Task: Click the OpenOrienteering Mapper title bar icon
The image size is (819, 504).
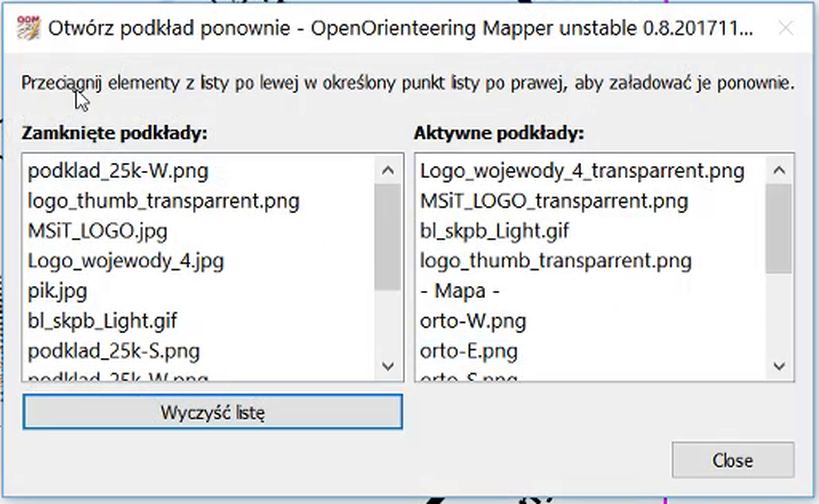Action: 28,28
